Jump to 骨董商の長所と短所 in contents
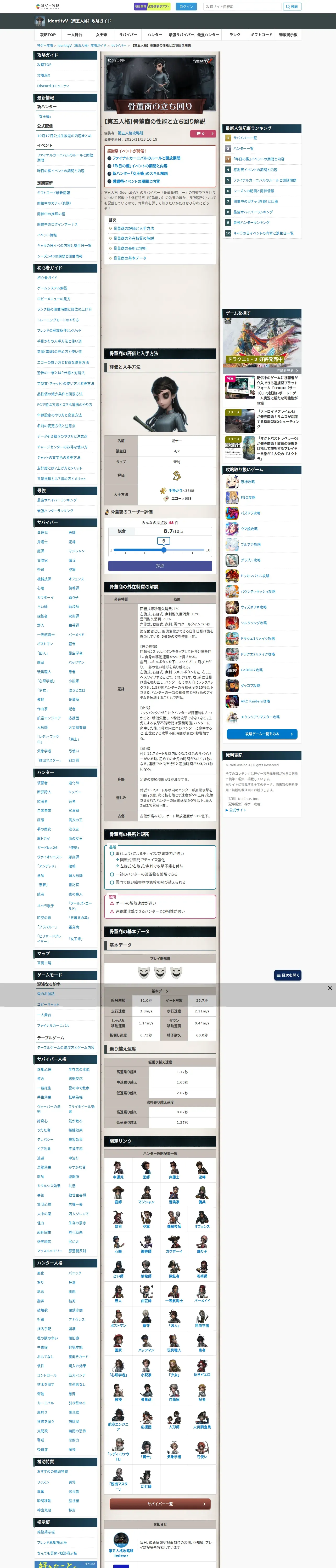 [x=130, y=248]
